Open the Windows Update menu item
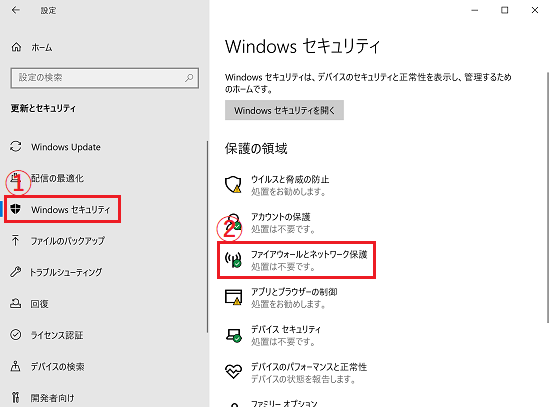This screenshot has width=550, height=407. coord(66,147)
